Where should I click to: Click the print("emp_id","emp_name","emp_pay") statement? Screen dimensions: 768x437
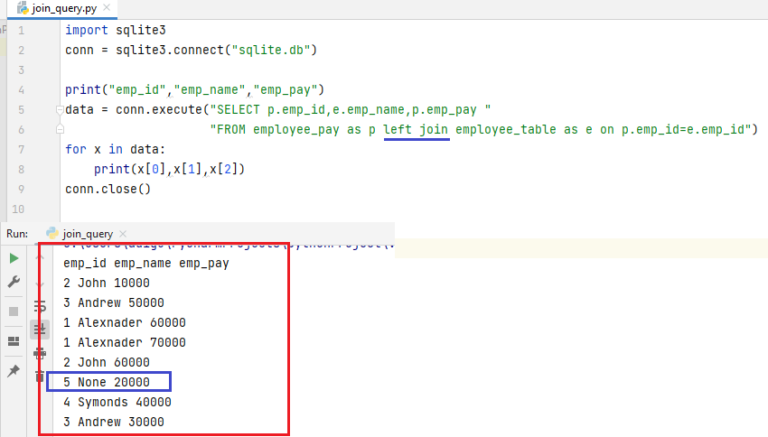pyautogui.click(x=195, y=90)
